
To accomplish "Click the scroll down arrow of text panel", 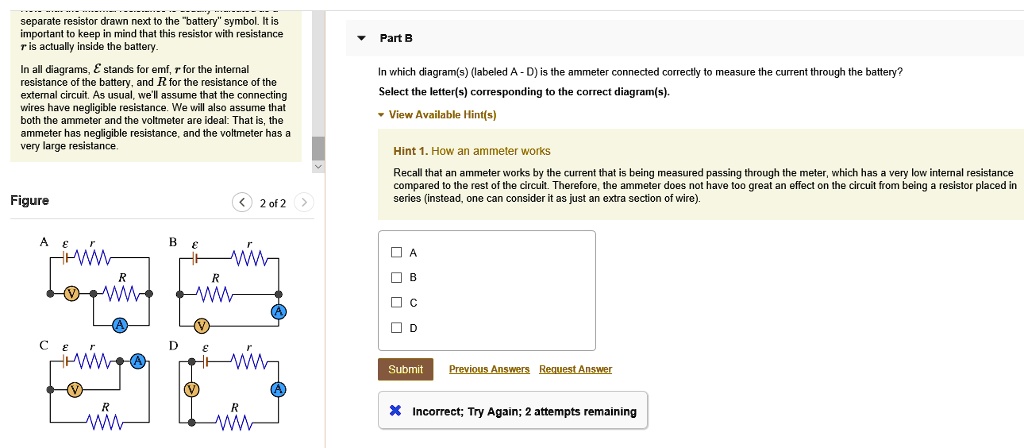I will coord(318,167).
